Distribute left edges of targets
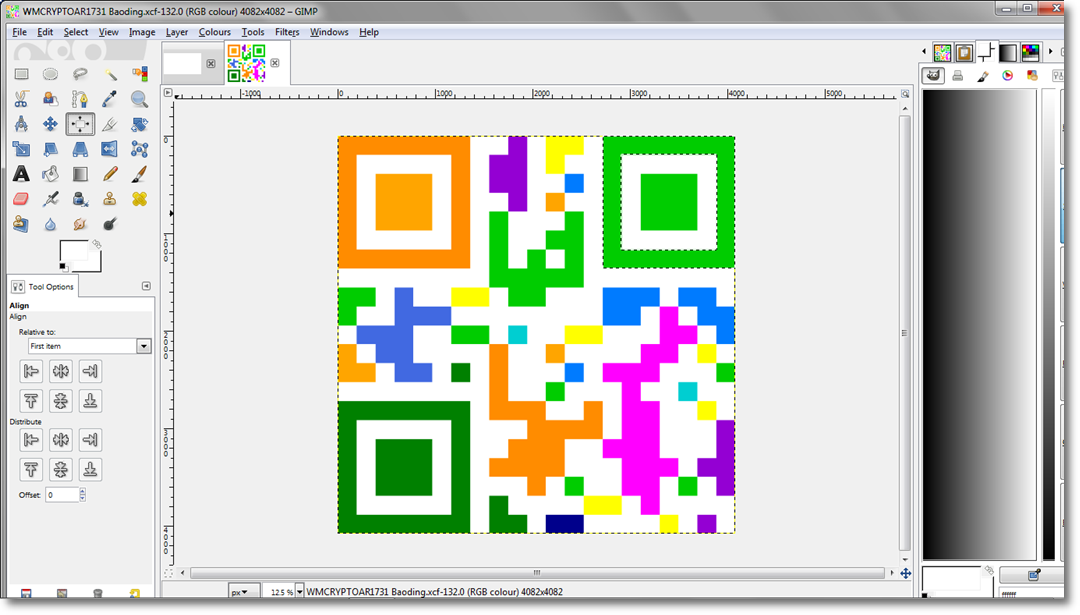The image size is (1080, 615). pyautogui.click(x=31, y=439)
